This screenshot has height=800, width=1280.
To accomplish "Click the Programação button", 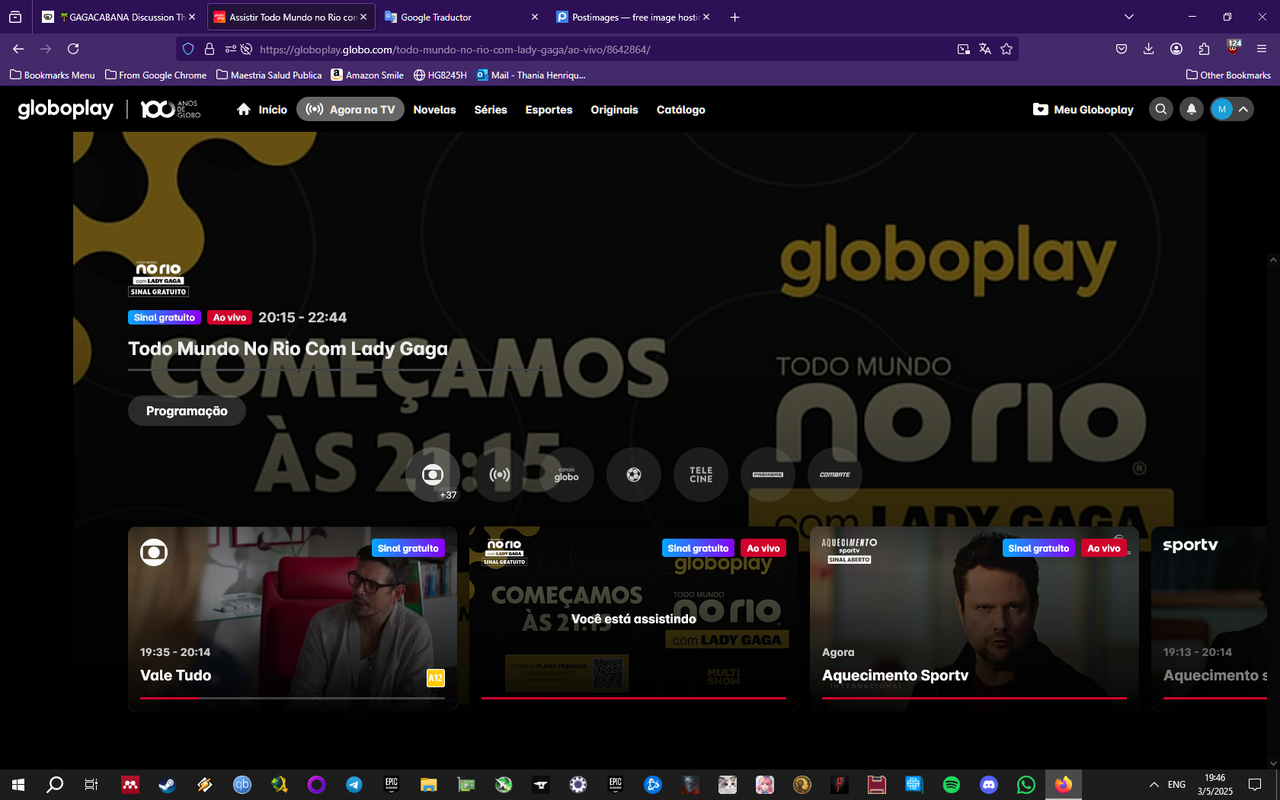I will click(x=187, y=411).
